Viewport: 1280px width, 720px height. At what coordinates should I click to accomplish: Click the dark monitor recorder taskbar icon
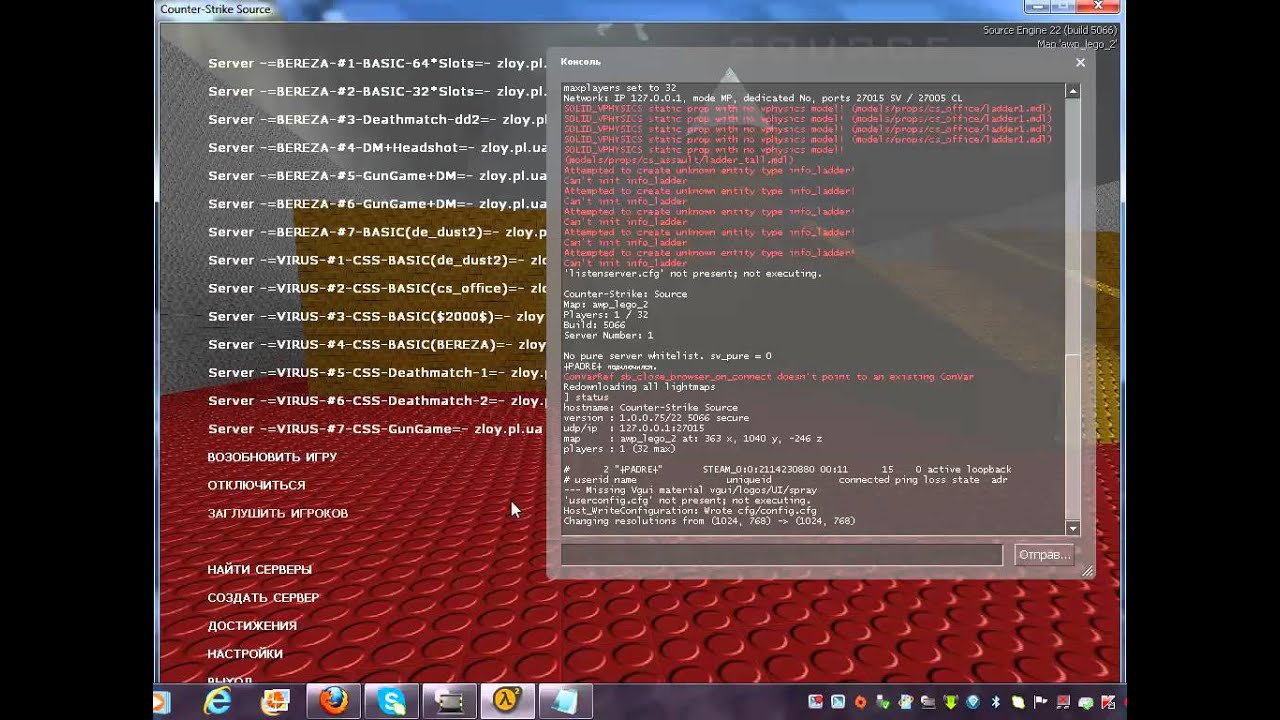449,702
